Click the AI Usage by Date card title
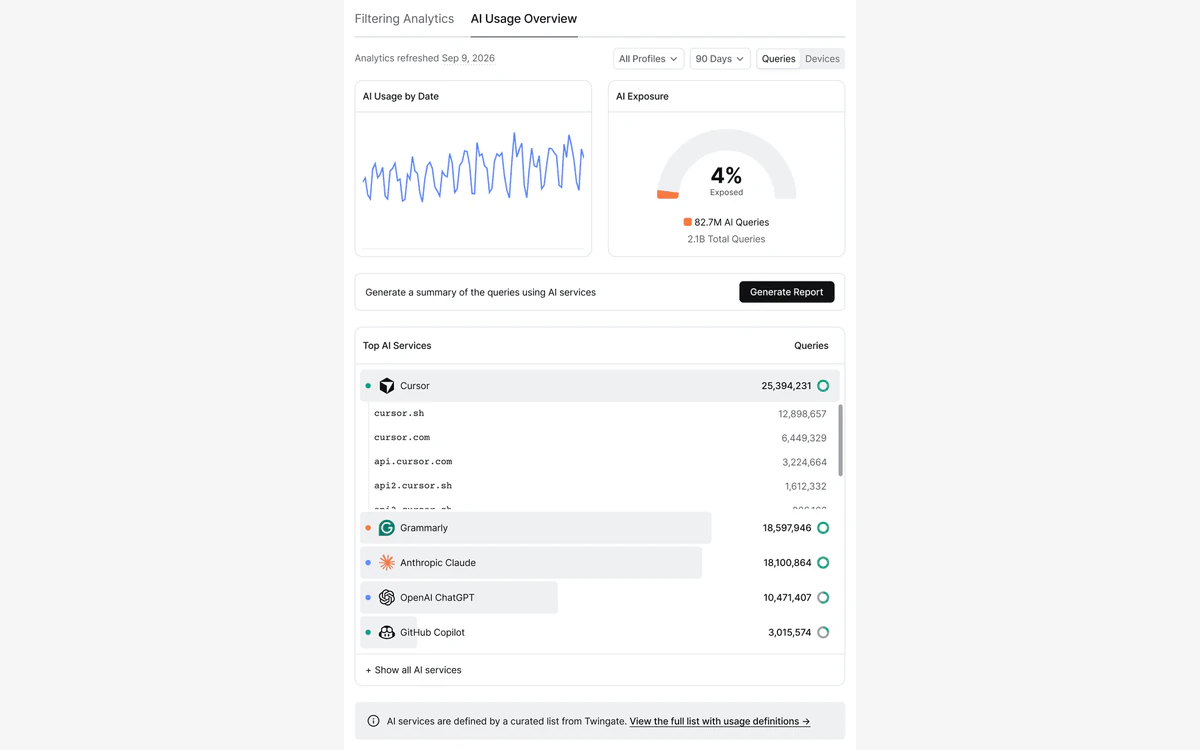This screenshot has height=750, width=1200. coord(401,97)
